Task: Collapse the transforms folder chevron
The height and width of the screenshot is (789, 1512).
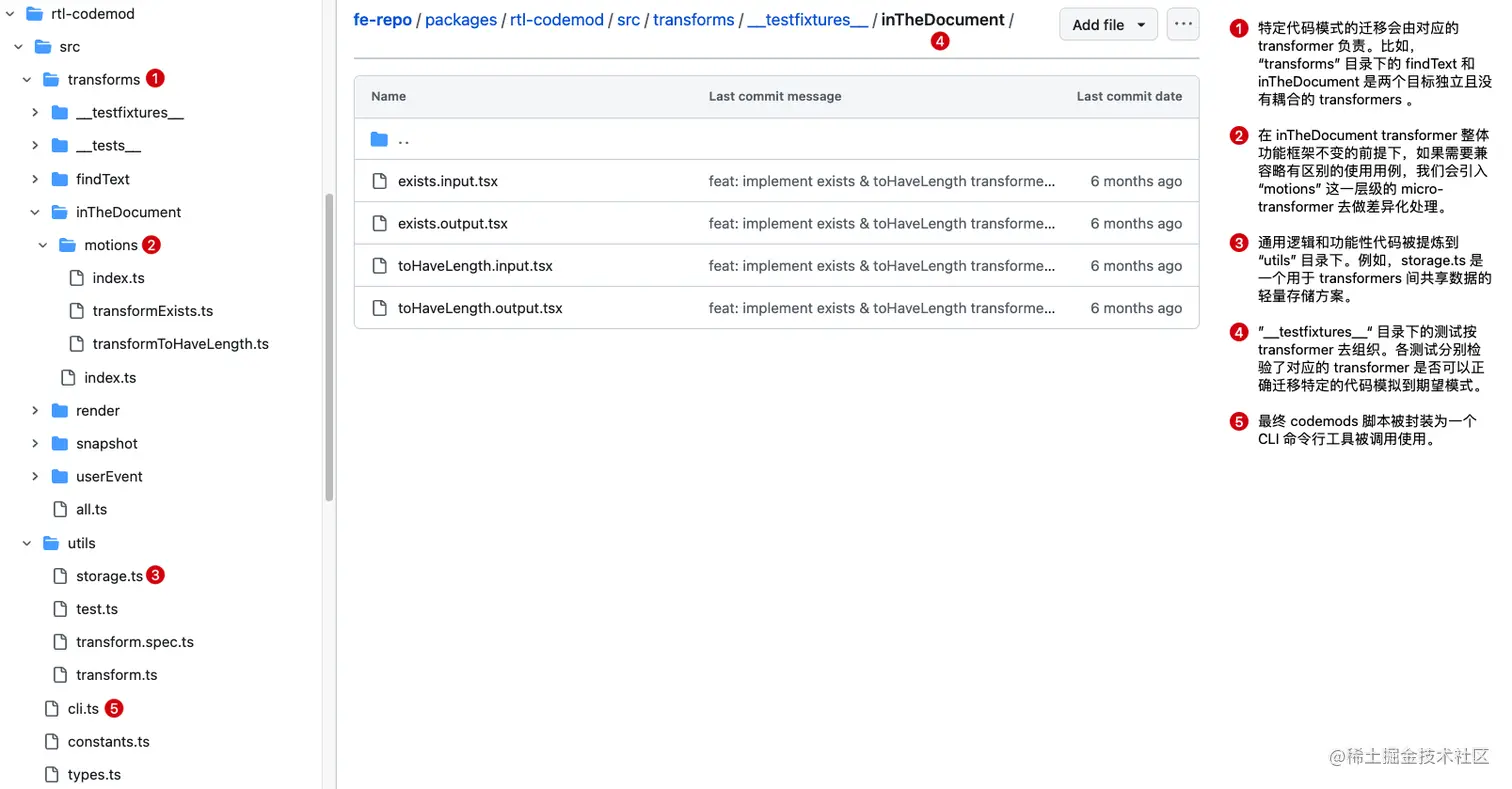Action: (27, 80)
